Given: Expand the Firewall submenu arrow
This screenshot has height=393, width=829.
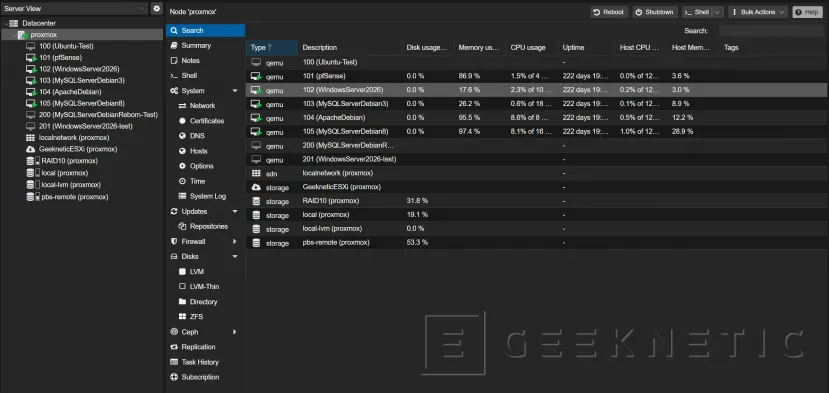Looking at the screenshot, I should point(235,242).
